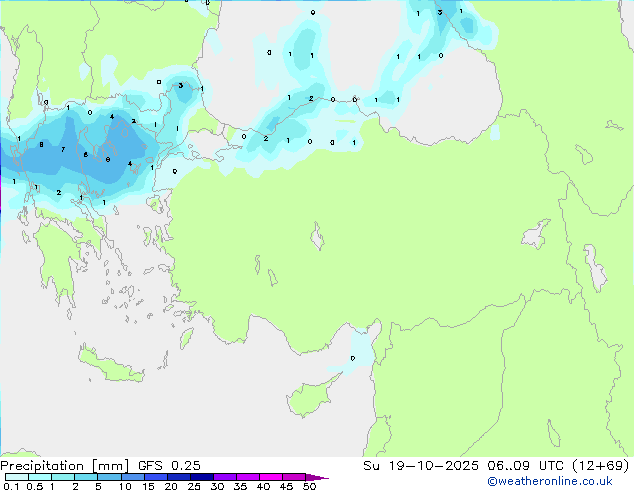The width and height of the screenshot is (634, 490).
Task: Select the 5–10 mm legend color swatch
Action: point(109,477)
